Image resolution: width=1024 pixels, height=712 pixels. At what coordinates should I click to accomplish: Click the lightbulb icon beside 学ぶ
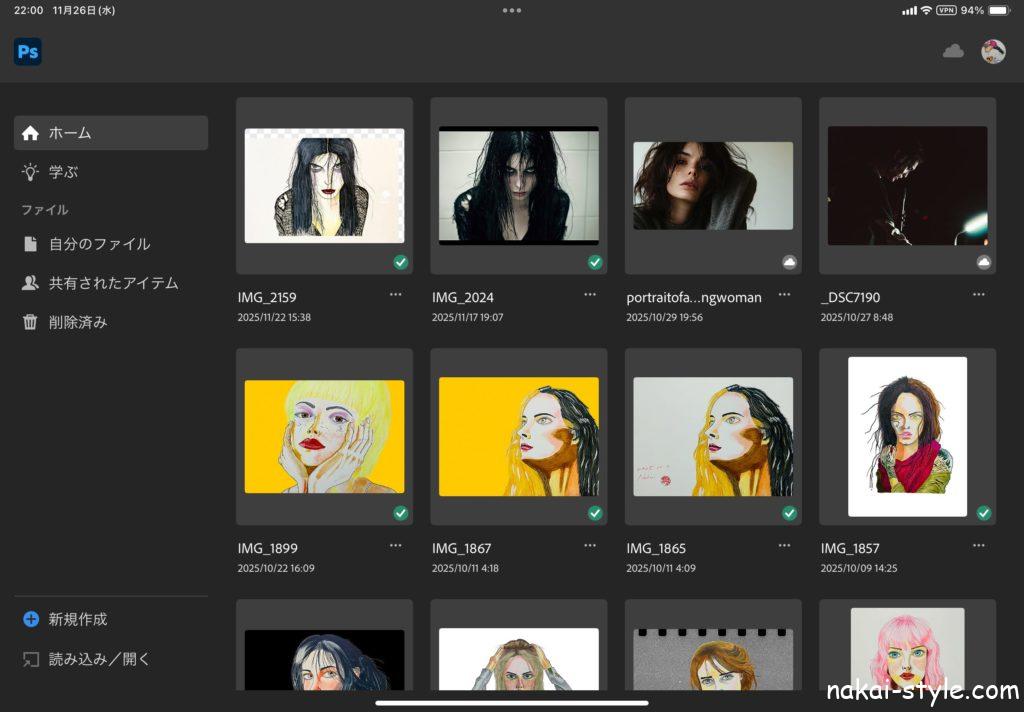click(x=31, y=172)
